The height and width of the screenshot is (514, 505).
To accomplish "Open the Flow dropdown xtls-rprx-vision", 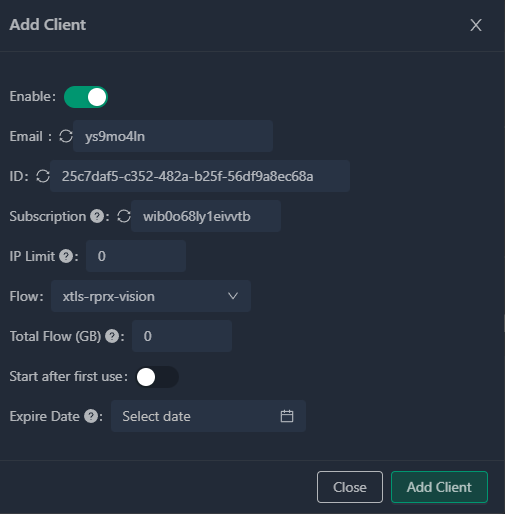I will (x=151, y=296).
